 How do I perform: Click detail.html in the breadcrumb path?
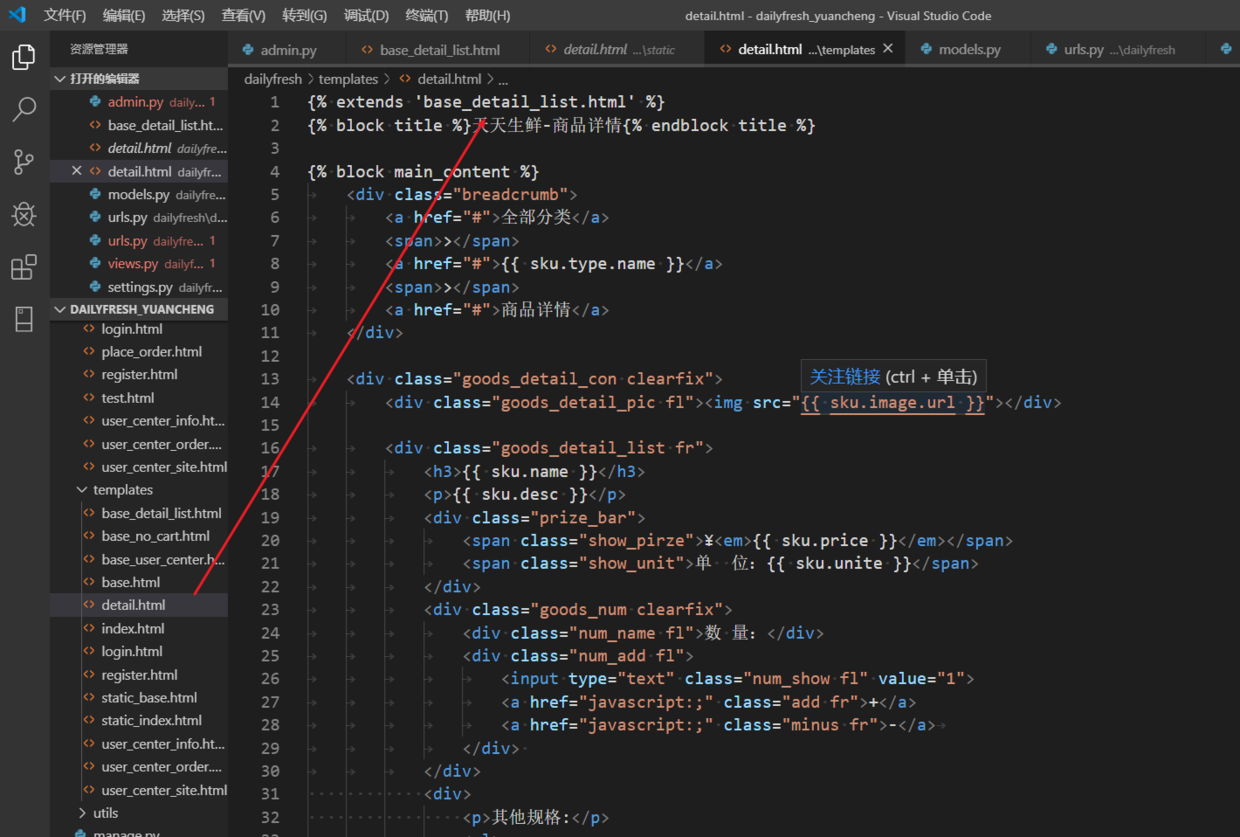tap(449, 79)
